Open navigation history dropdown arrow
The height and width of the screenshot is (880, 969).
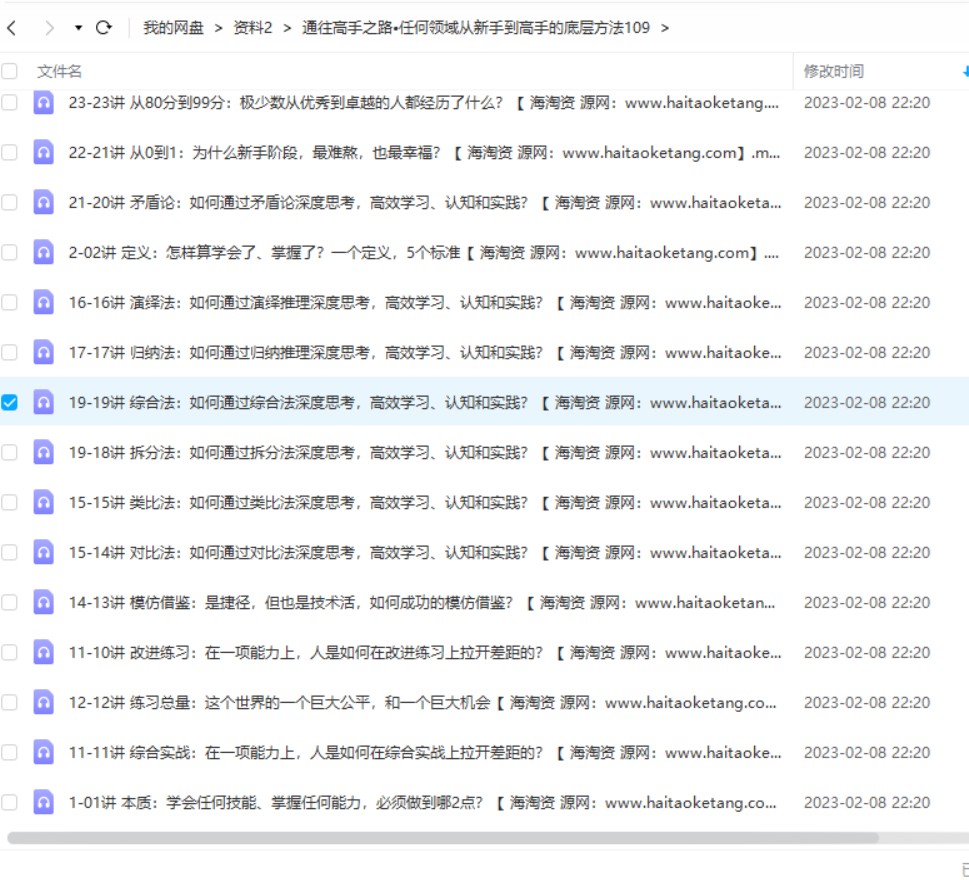78,28
